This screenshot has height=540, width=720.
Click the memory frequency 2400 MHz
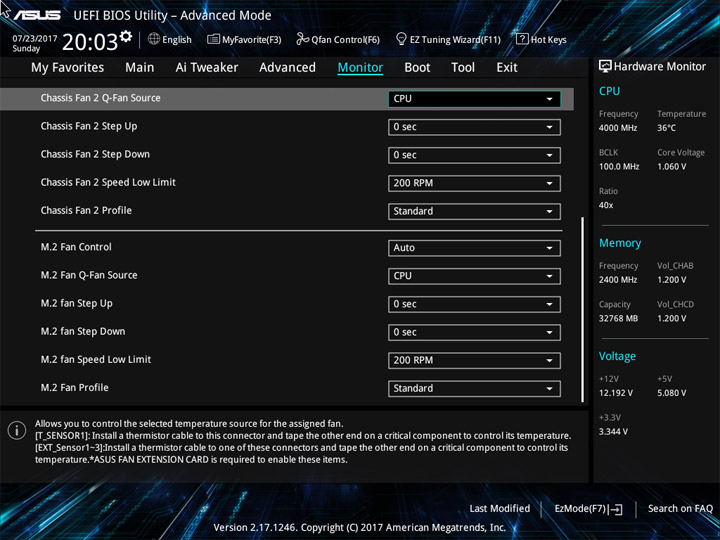618,280
